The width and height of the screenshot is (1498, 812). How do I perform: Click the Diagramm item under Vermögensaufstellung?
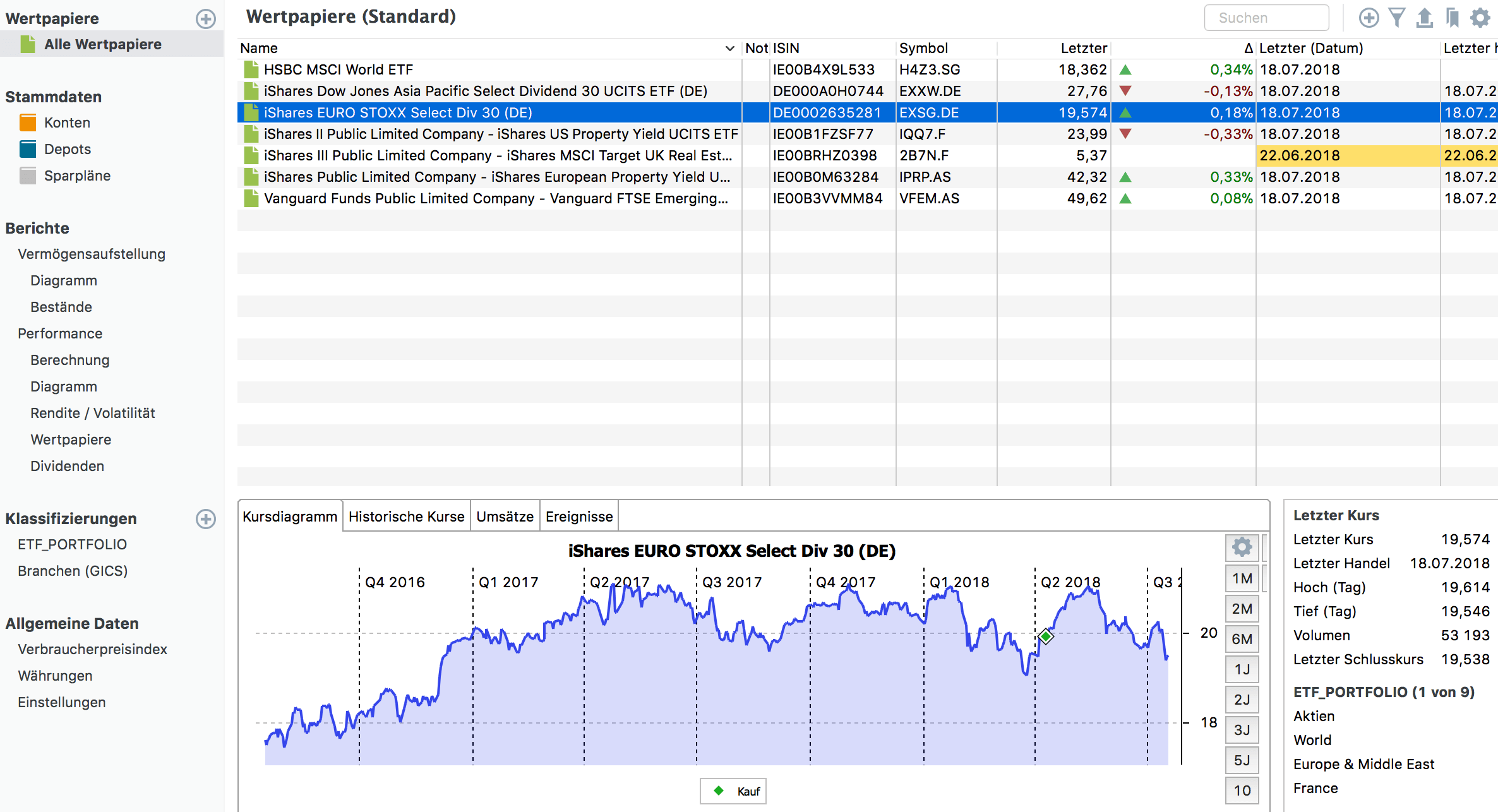(x=64, y=280)
